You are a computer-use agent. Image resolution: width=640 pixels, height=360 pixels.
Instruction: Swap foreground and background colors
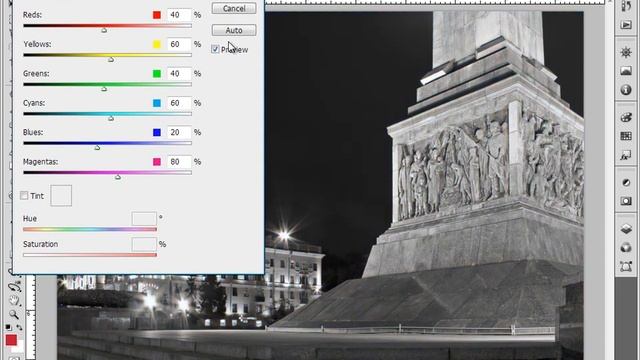[x=19, y=327]
